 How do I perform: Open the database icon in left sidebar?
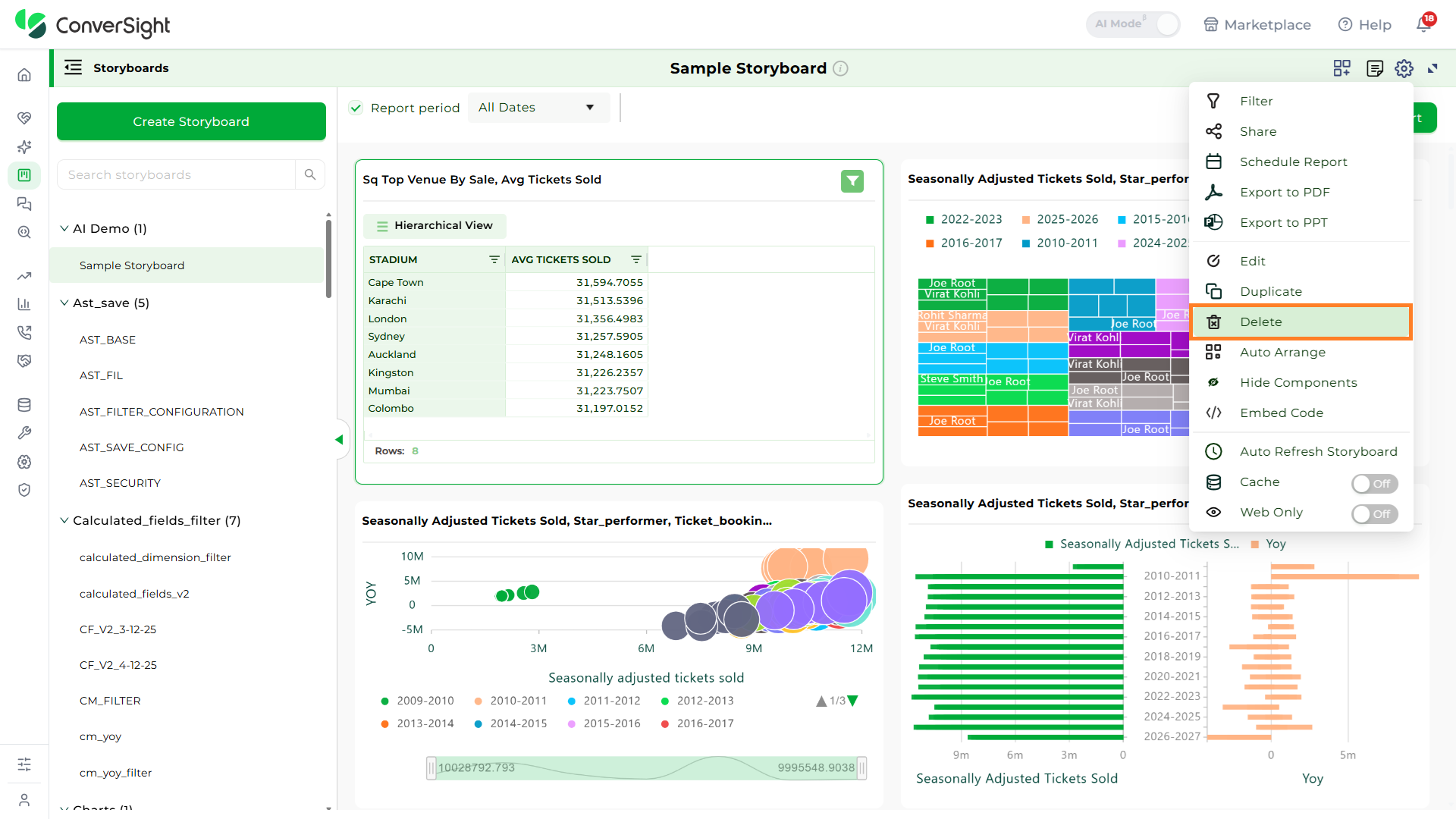(x=24, y=405)
